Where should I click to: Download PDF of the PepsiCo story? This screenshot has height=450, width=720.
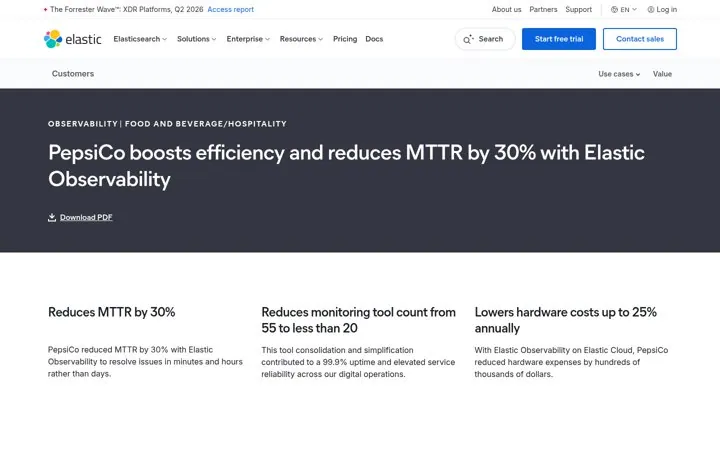pyautogui.click(x=86, y=217)
